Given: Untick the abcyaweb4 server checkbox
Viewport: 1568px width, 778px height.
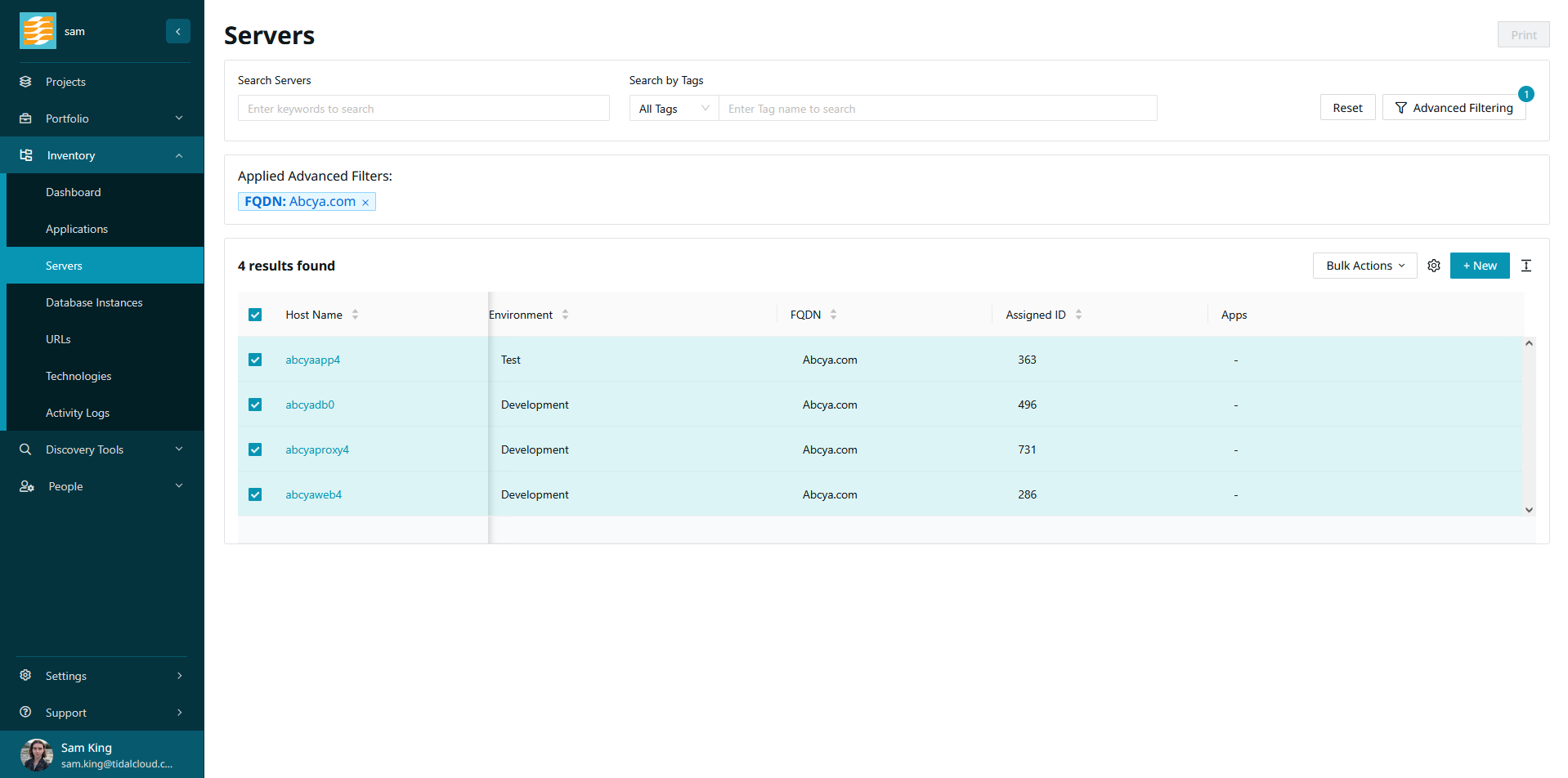Looking at the screenshot, I should pyautogui.click(x=255, y=494).
